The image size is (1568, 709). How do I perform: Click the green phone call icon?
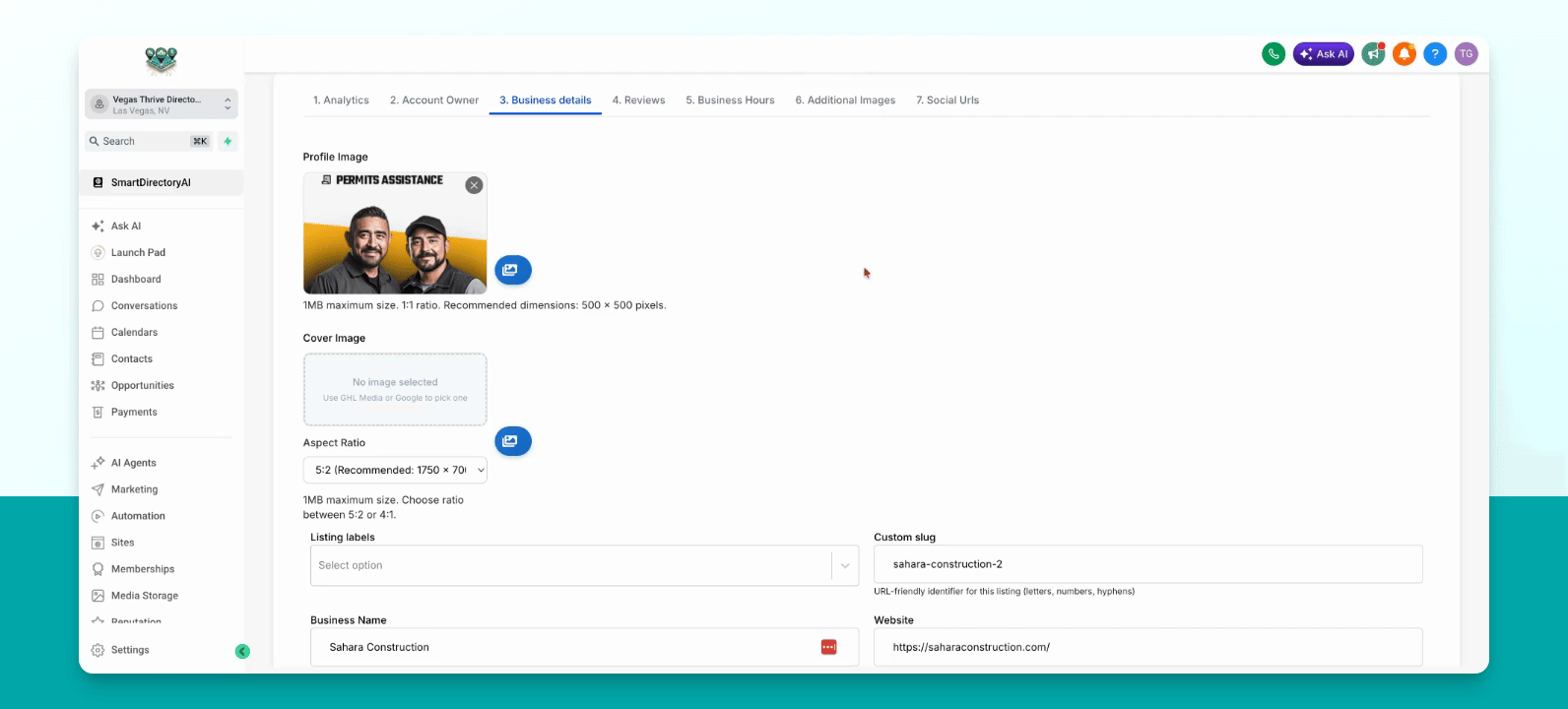[x=1274, y=54]
